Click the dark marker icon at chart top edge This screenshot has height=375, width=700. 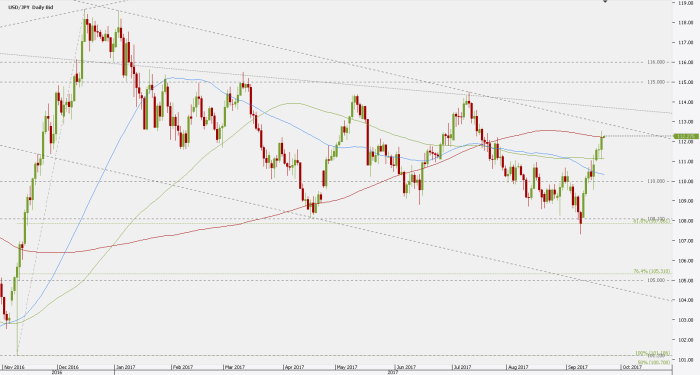click(x=605, y=1)
